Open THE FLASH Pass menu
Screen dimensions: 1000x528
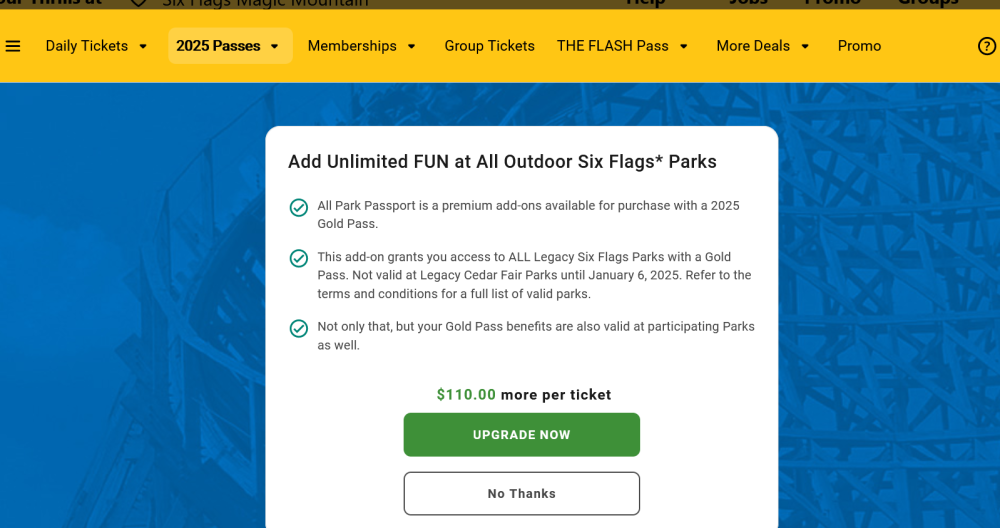pos(612,46)
